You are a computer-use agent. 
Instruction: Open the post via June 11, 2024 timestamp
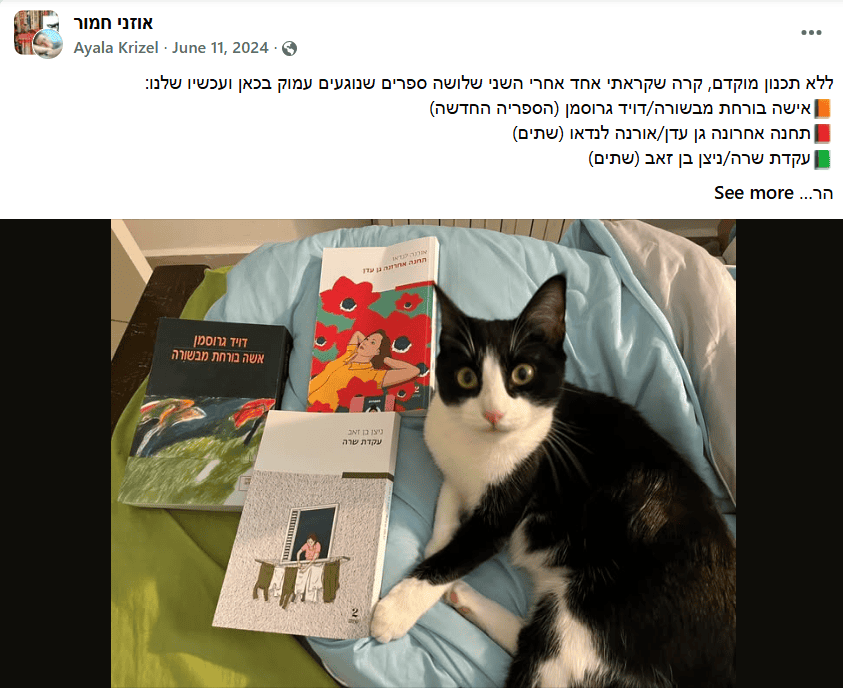(x=220, y=48)
